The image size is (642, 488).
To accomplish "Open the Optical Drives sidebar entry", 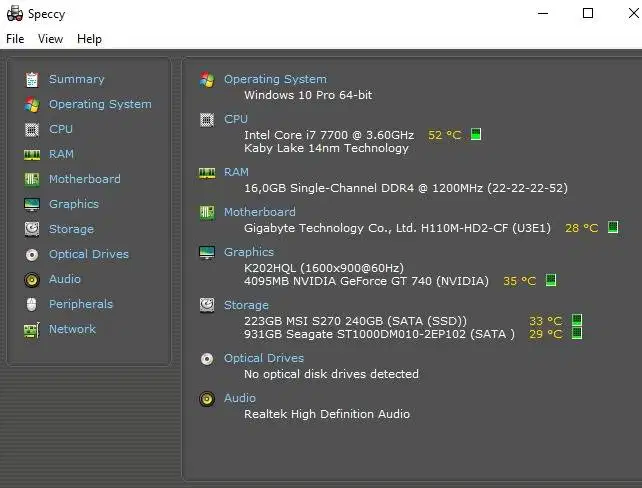I will [x=89, y=254].
